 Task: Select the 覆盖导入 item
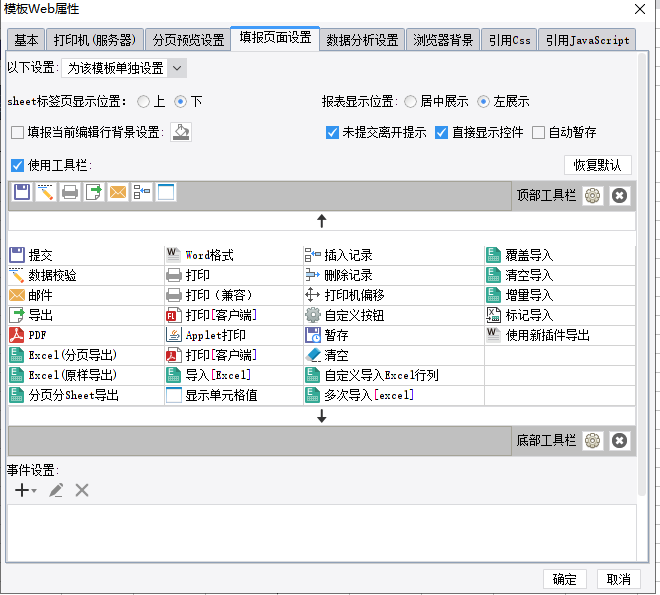(560, 255)
